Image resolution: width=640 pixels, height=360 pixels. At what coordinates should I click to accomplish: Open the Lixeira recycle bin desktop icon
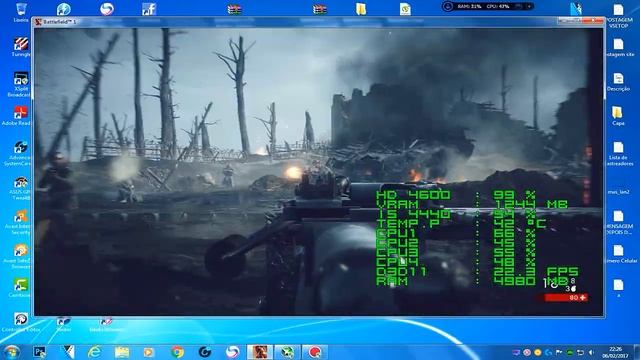[x=21, y=11]
